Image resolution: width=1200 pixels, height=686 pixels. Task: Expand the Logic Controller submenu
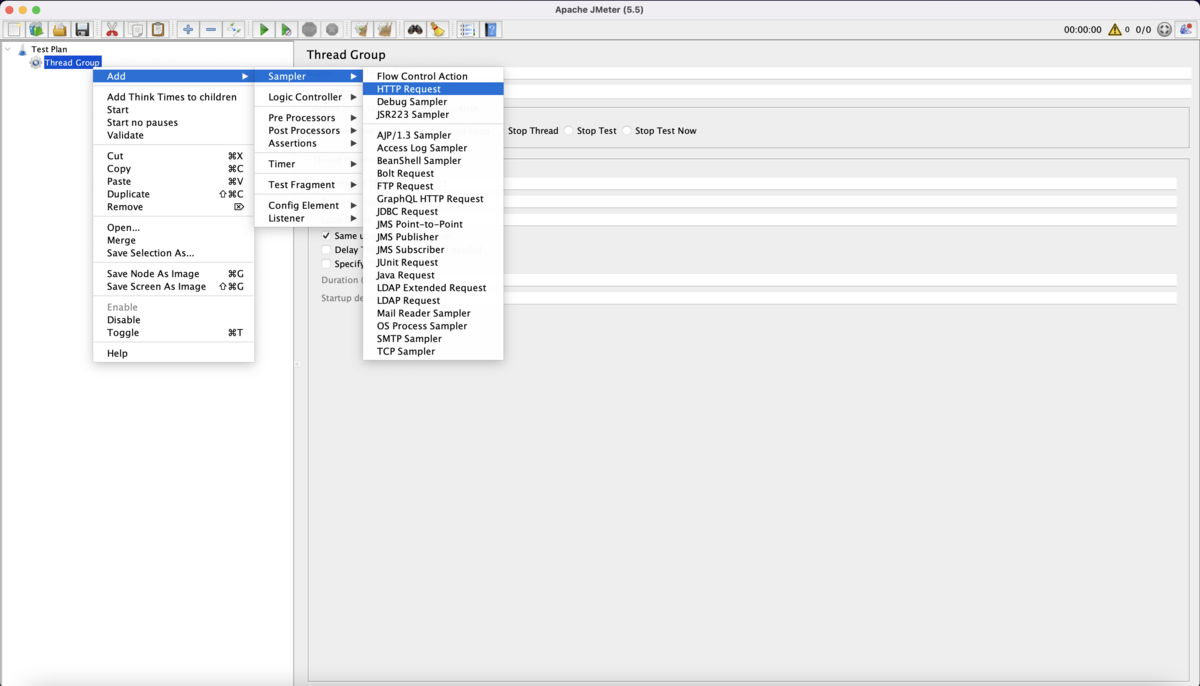point(309,97)
